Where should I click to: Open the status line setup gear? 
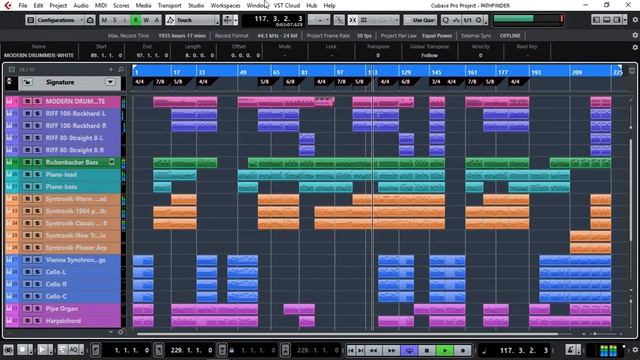click(x=635, y=36)
